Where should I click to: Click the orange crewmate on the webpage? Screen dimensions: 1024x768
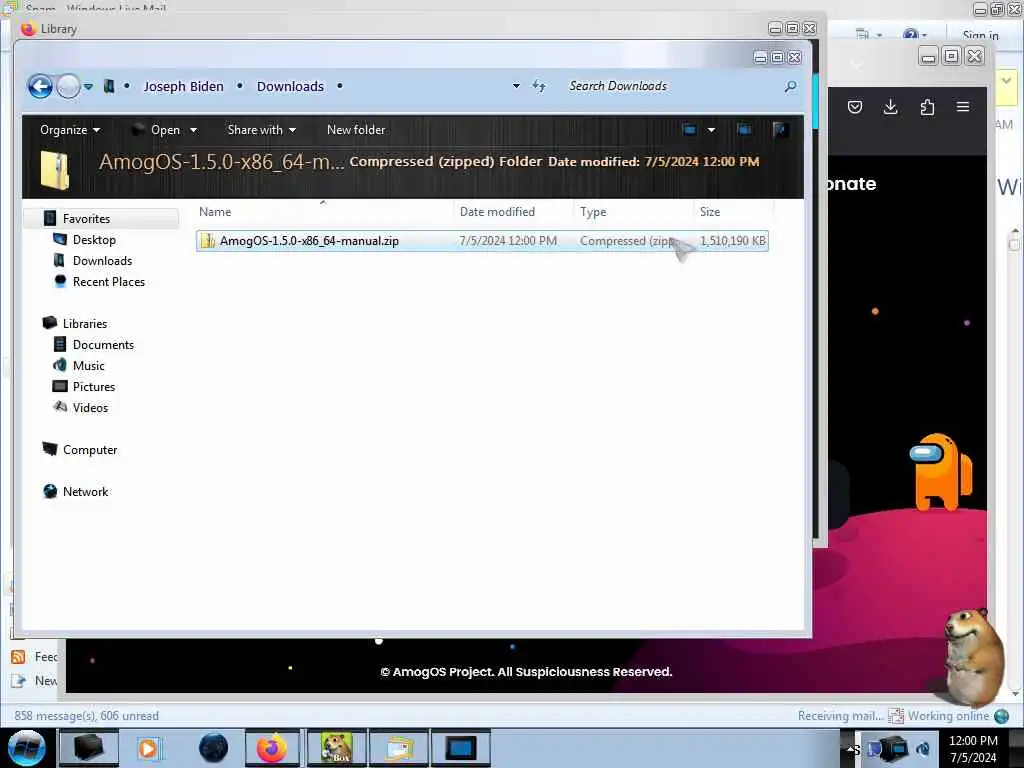click(x=940, y=472)
